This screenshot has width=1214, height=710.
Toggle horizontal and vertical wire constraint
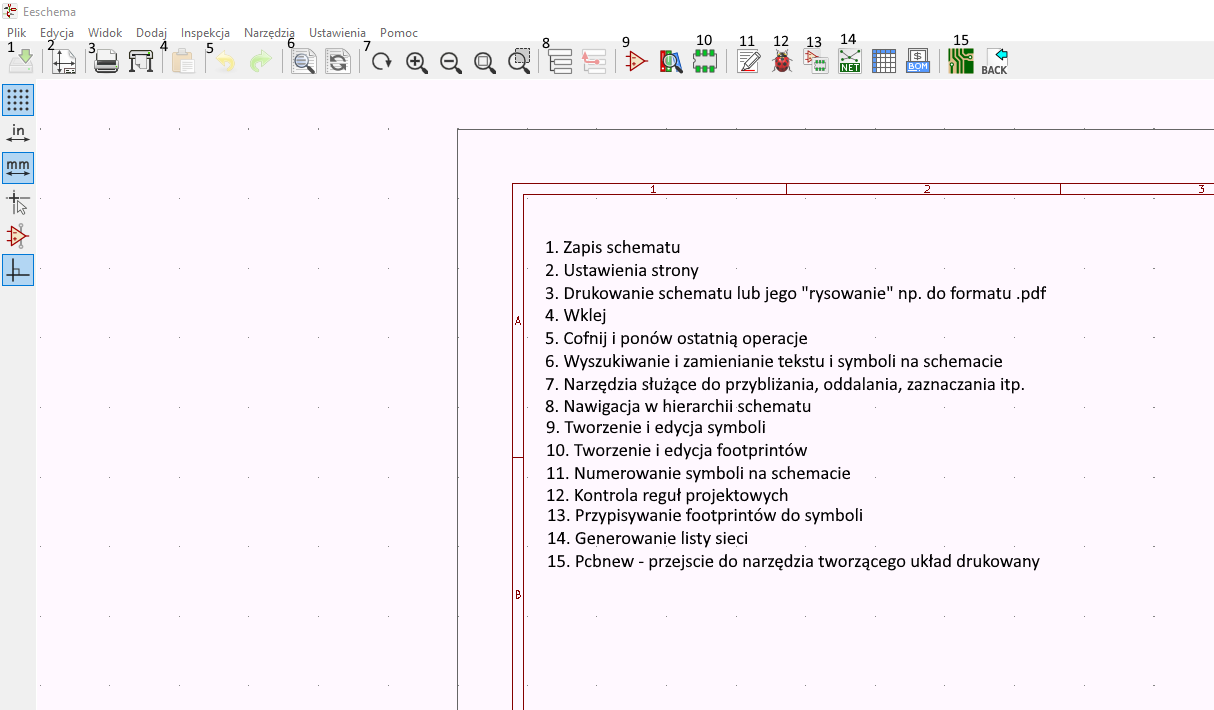pyautogui.click(x=18, y=270)
